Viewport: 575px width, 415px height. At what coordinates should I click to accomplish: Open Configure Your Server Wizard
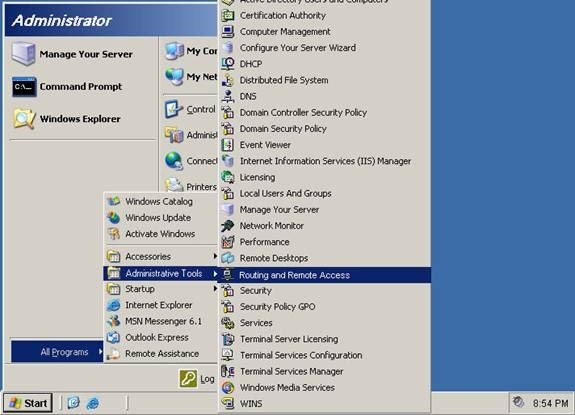point(325,48)
